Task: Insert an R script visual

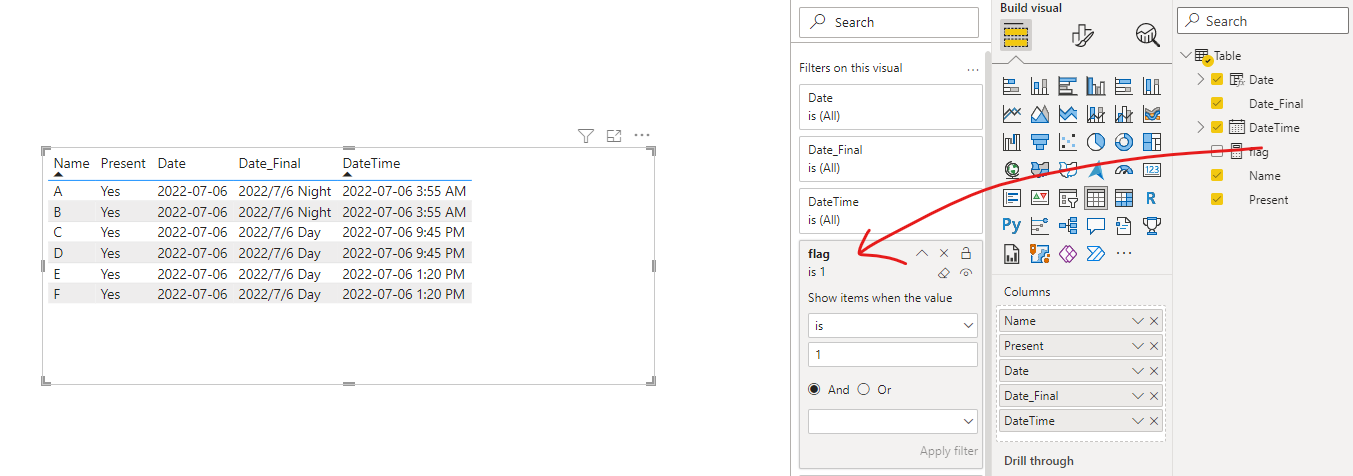Action: point(1151,198)
